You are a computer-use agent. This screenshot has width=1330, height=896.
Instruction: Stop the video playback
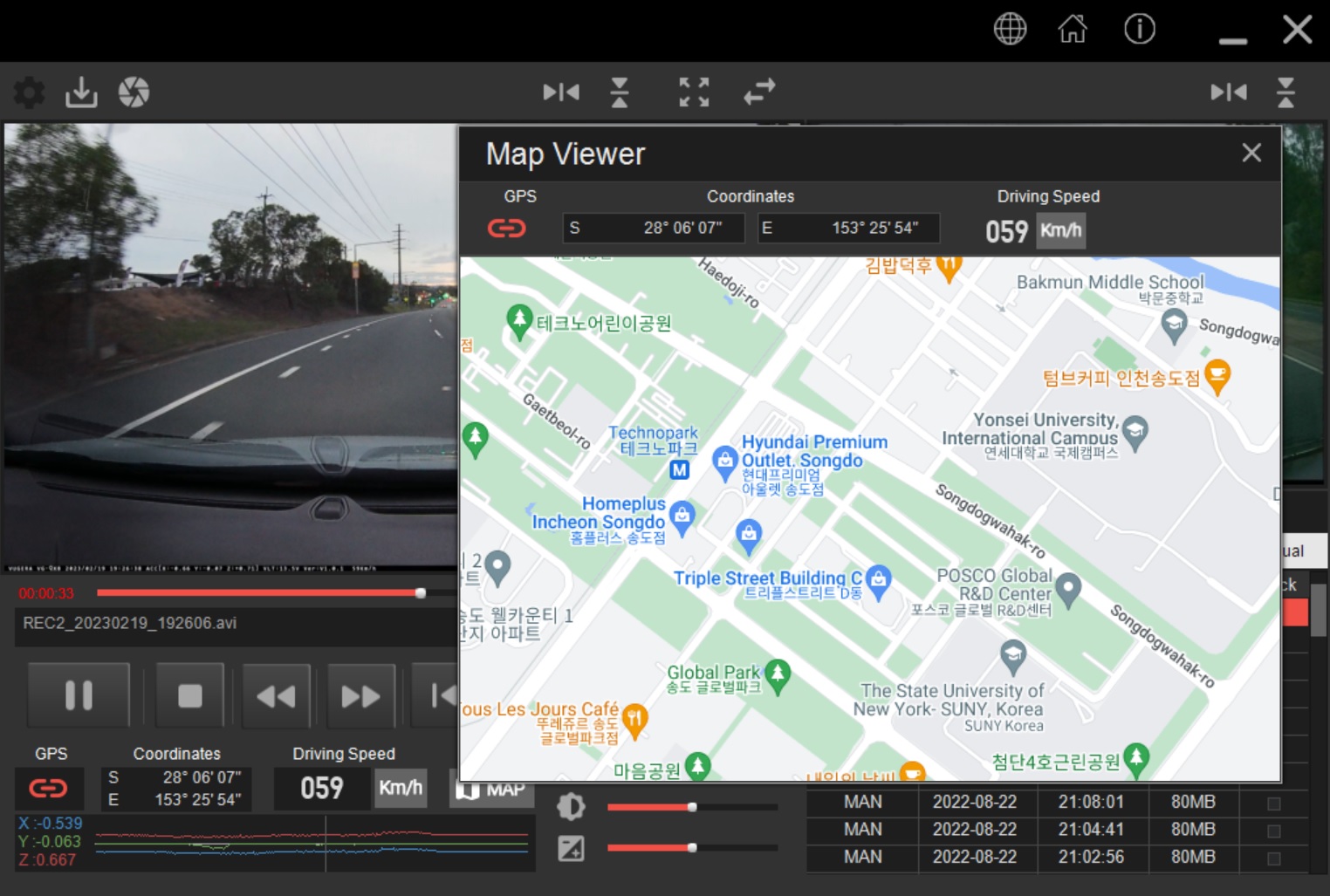click(189, 695)
